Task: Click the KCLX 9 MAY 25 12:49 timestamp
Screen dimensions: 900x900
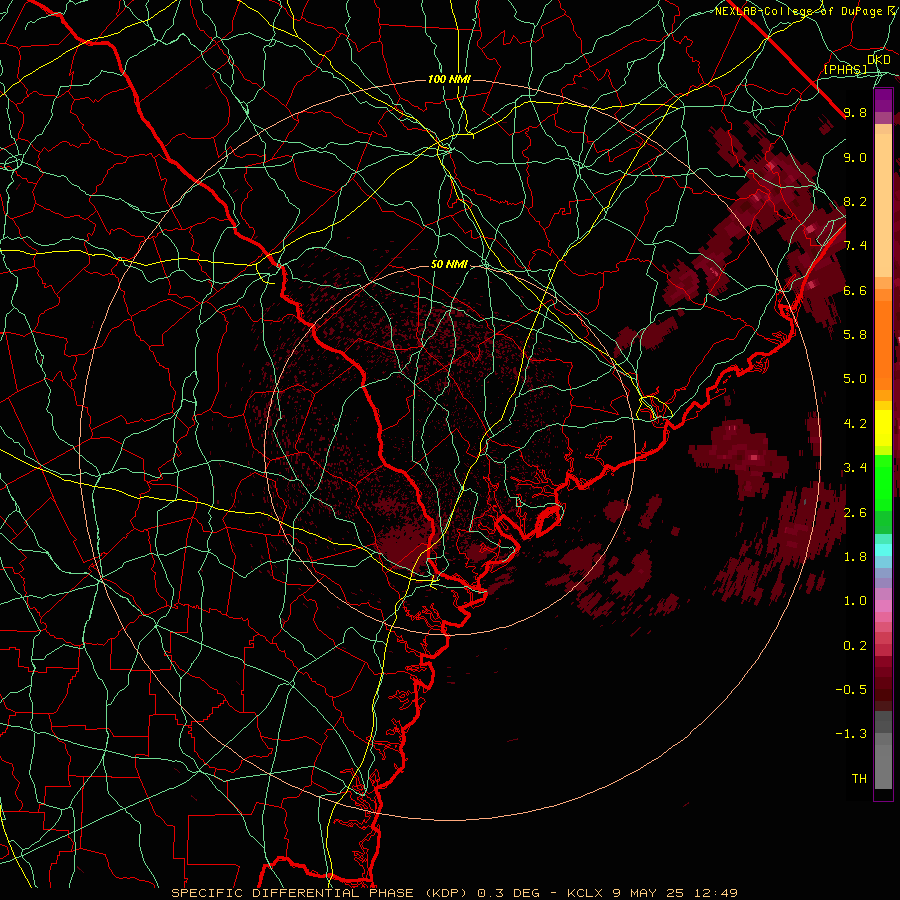Action: tap(652, 893)
